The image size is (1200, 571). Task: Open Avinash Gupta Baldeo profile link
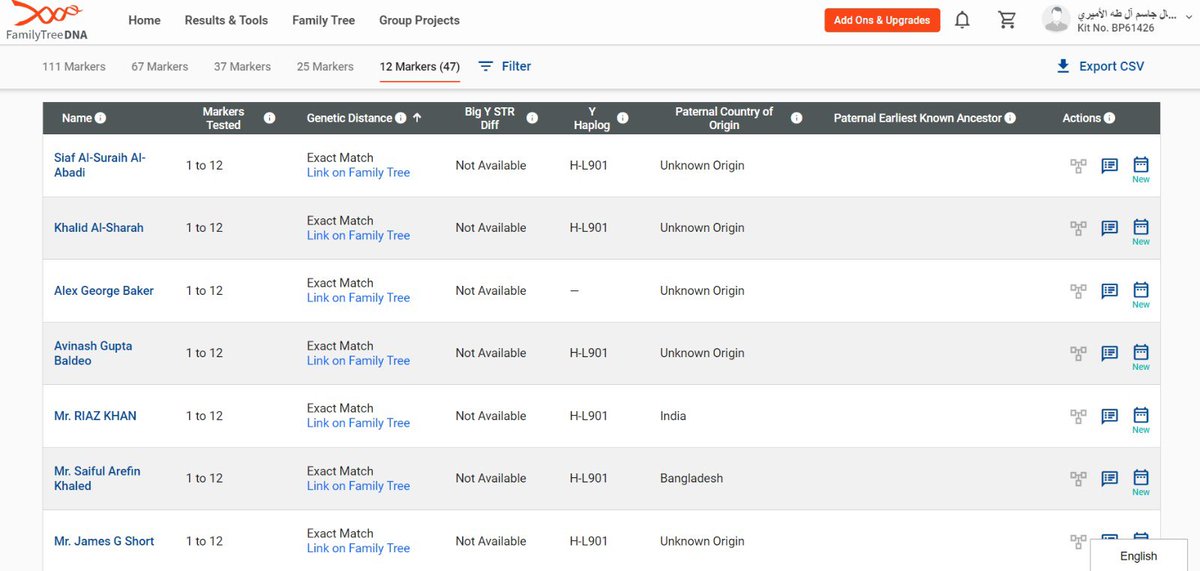pyautogui.click(x=93, y=353)
